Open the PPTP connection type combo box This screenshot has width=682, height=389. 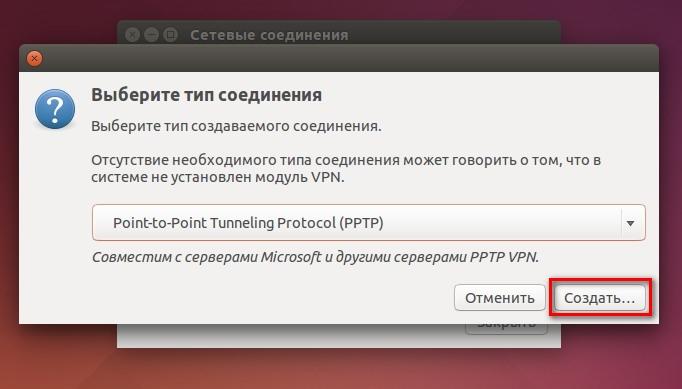pyautogui.click(x=369, y=223)
